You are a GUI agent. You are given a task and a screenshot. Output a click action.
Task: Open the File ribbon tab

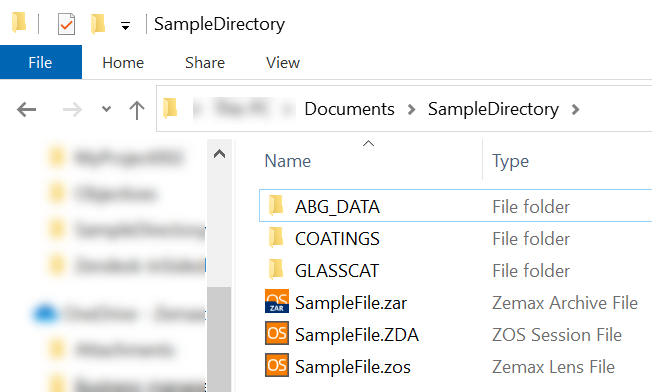pos(41,62)
